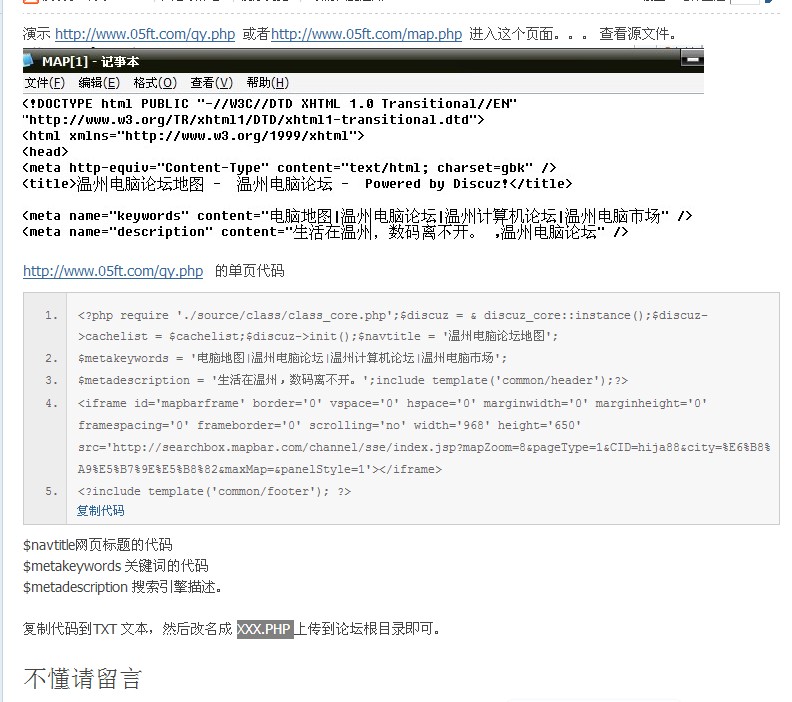Click the <title> line in Notepad
The width and height of the screenshot is (792, 702).
click(x=298, y=183)
